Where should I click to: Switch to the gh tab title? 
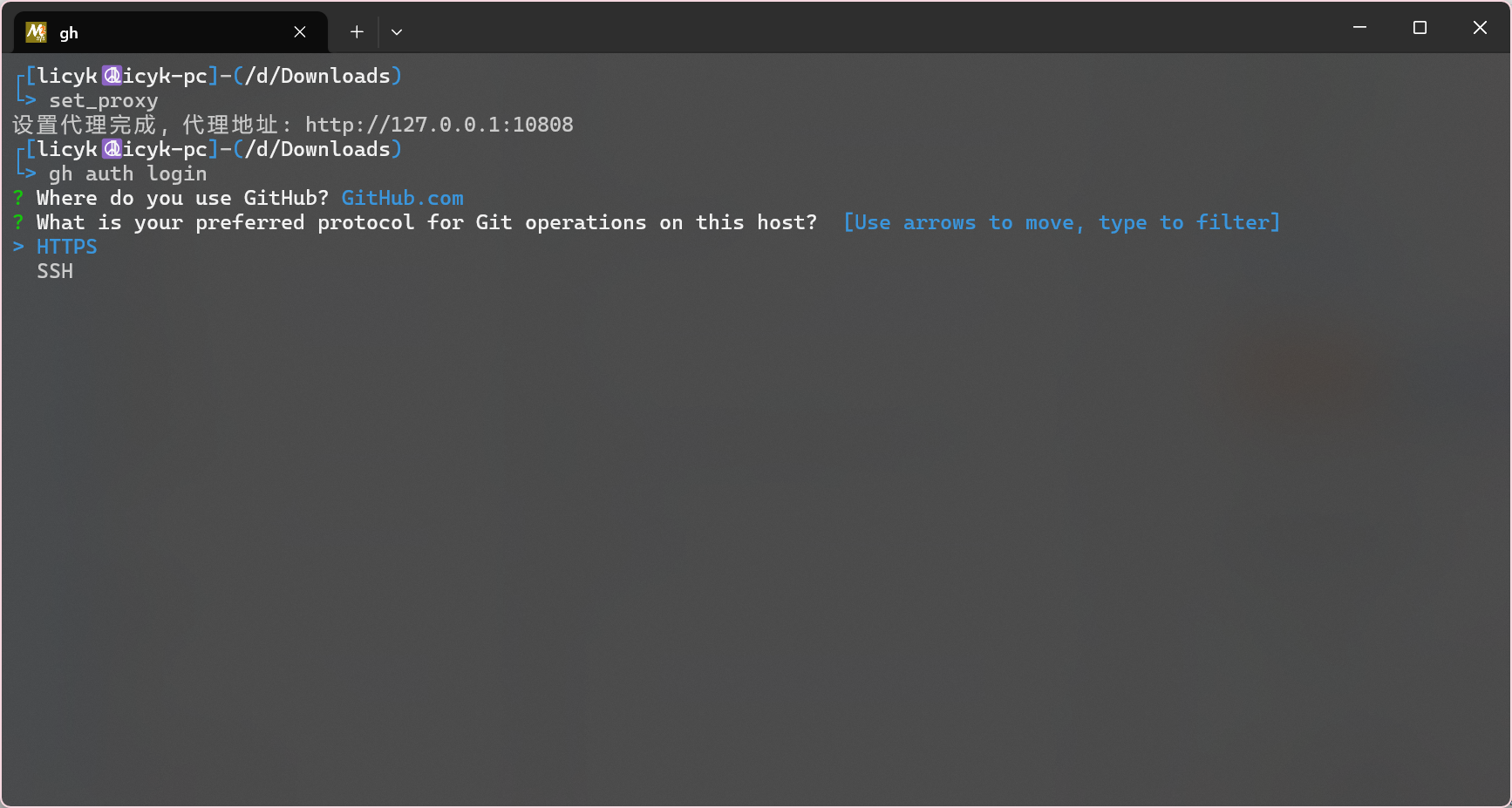click(x=69, y=33)
